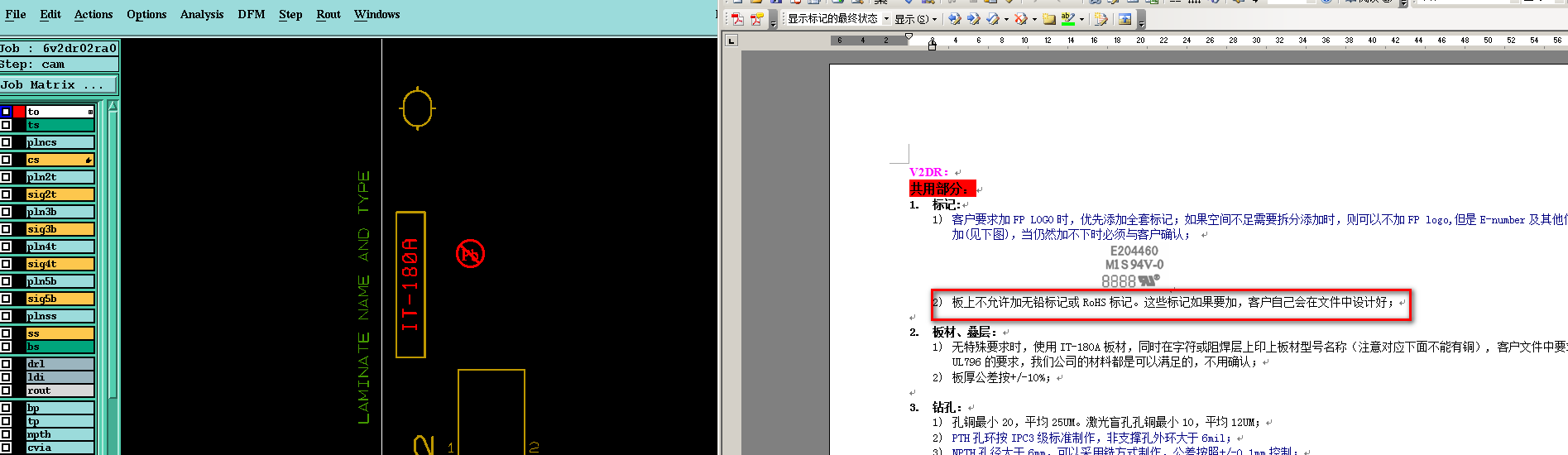Select the sig4t layer name

[60, 264]
